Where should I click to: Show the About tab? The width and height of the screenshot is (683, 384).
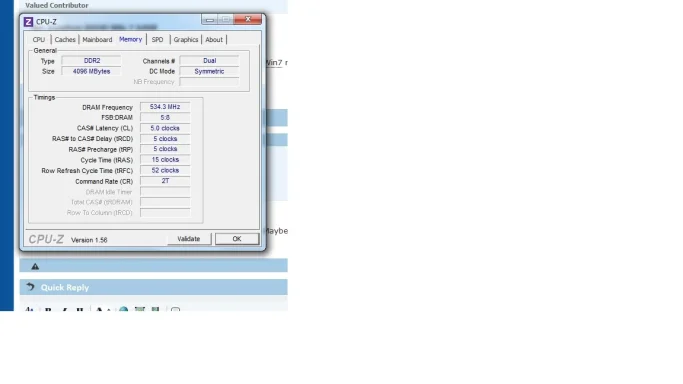click(x=214, y=40)
